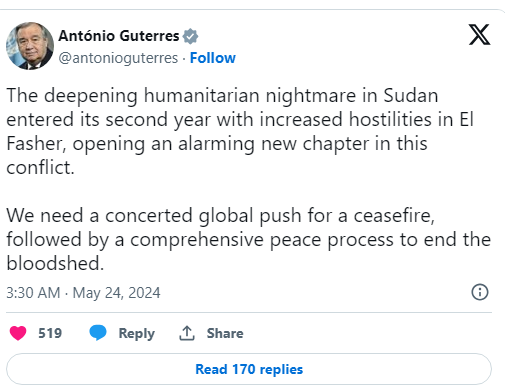Image resolution: width=505 pixels, height=390 pixels.
Task: Like the tweet with heart icon
Action: (x=18, y=333)
